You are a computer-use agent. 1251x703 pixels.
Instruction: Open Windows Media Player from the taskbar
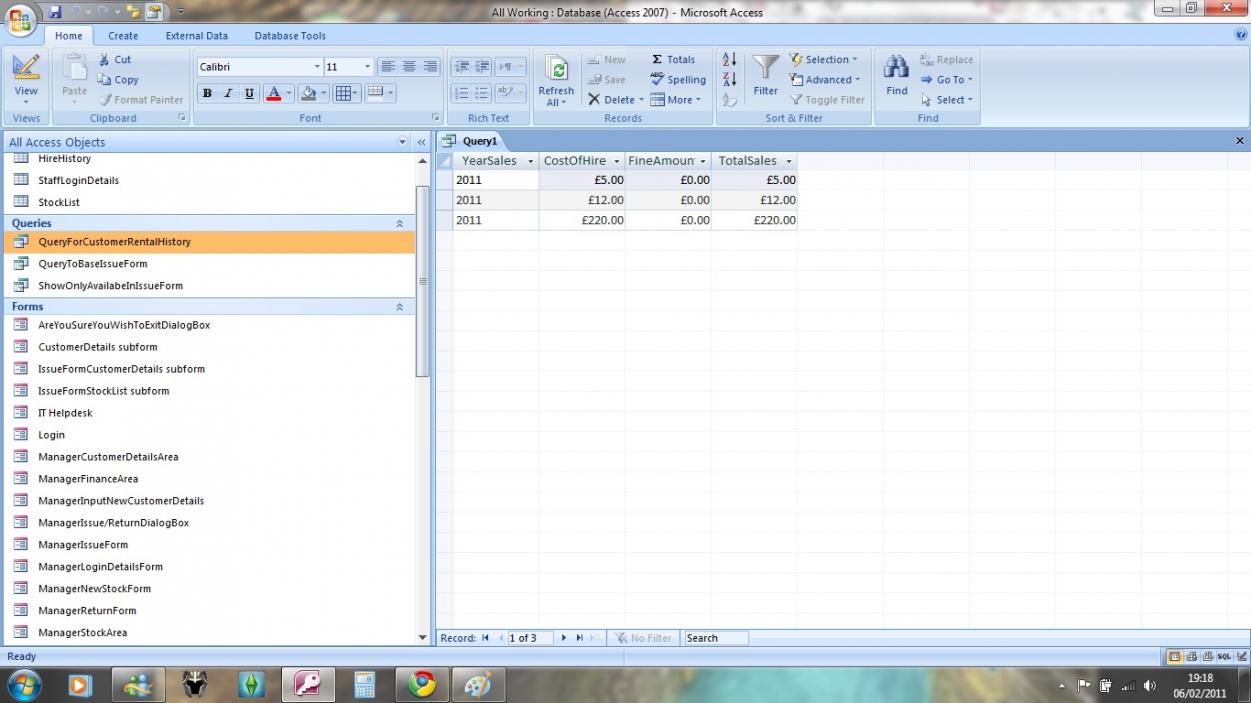[x=80, y=685]
